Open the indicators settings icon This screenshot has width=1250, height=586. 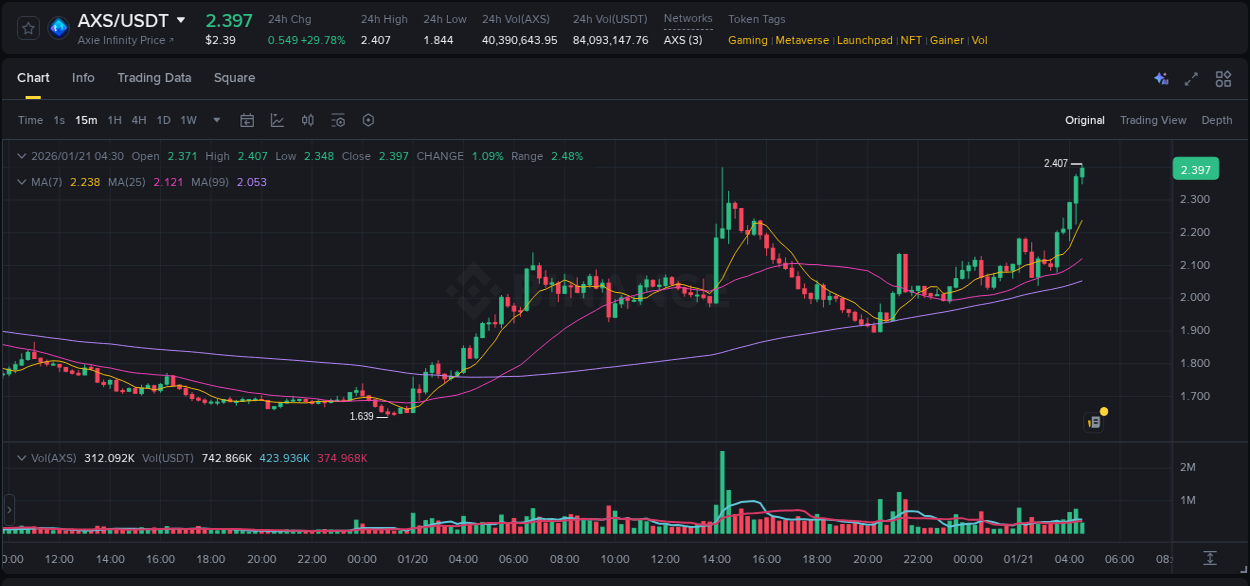pyautogui.click(x=338, y=120)
